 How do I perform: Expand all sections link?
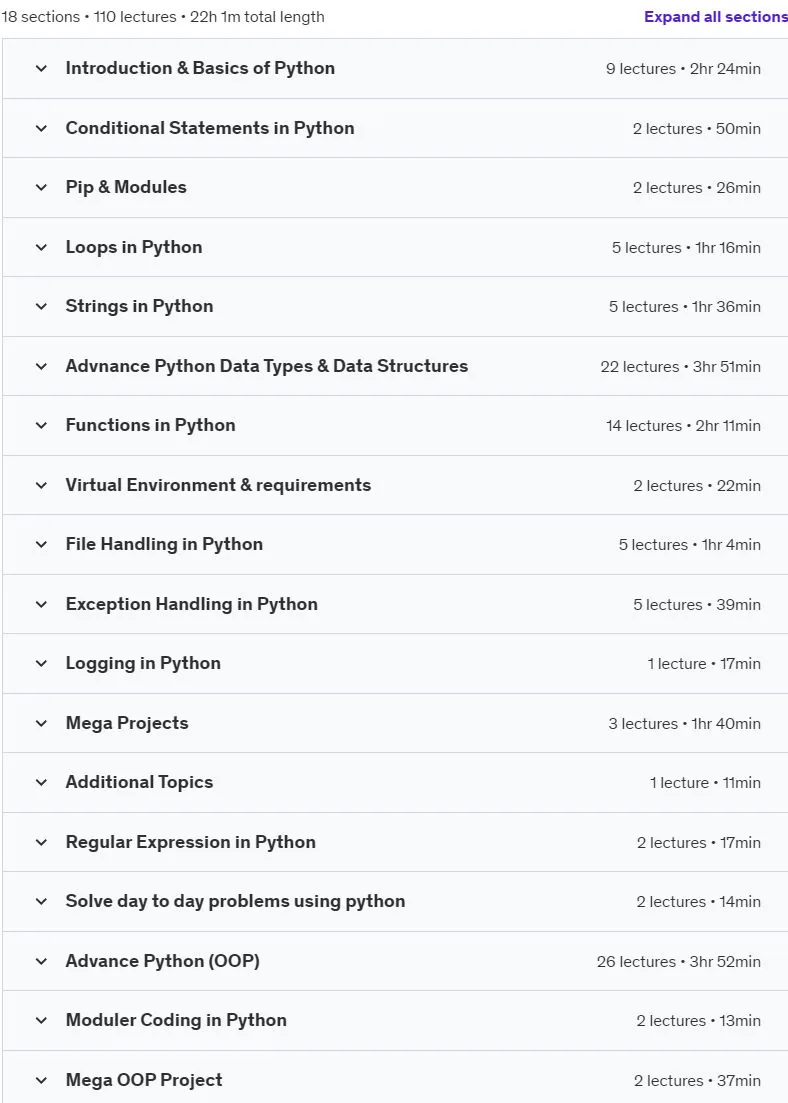coord(716,17)
